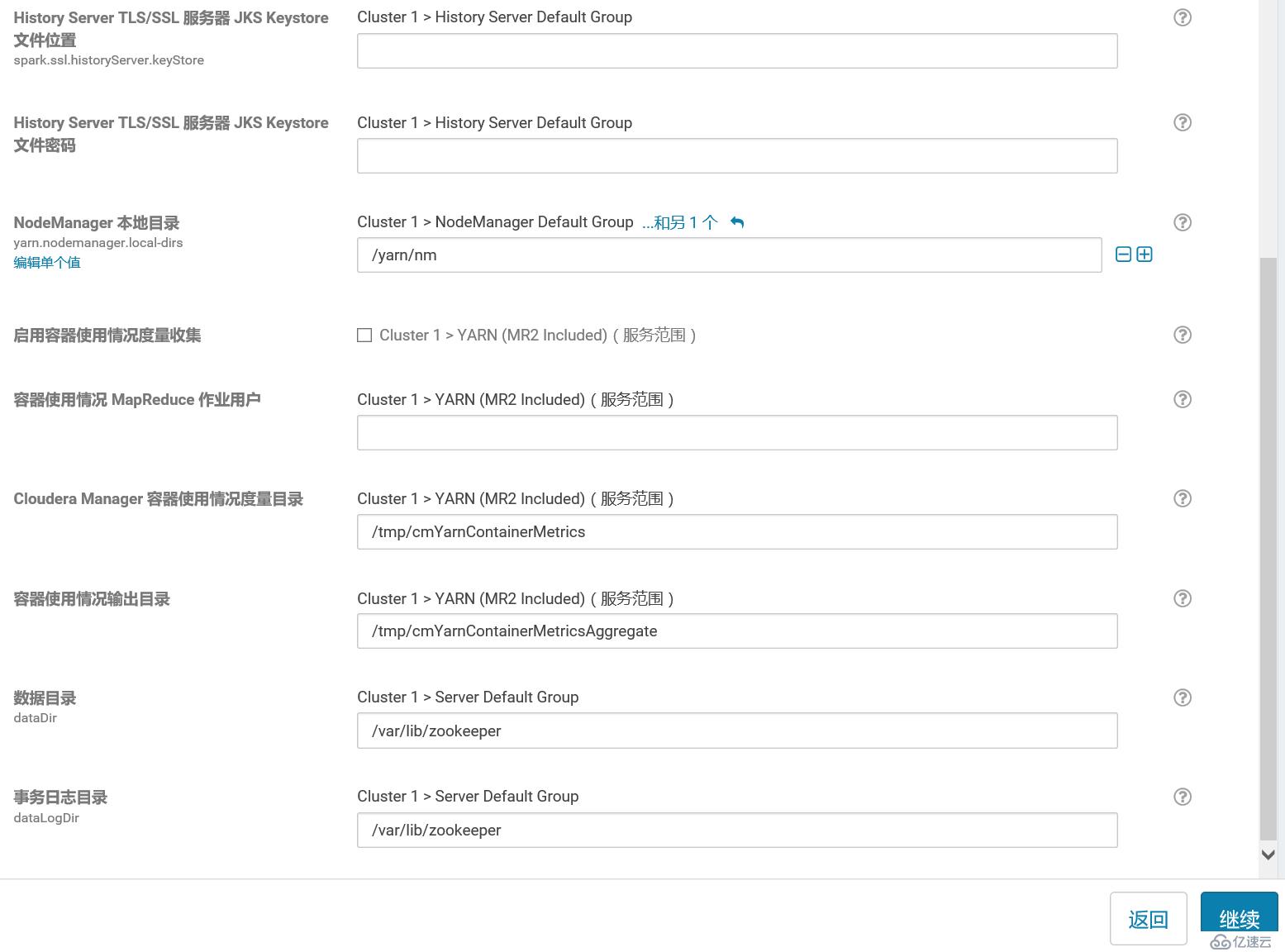This screenshot has width=1285, height=952.
Task: Focus the spark.ssl.historyServer.keyStore input field
Action: coord(737,51)
